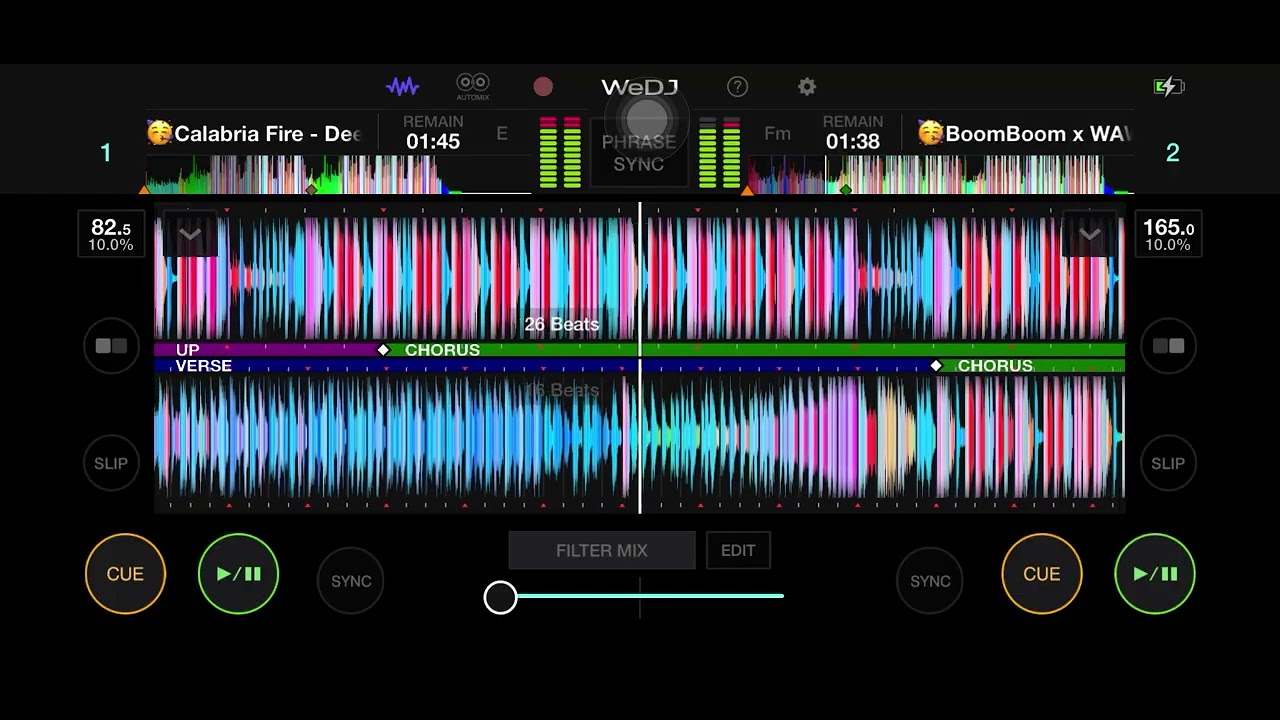1280x720 pixels.
Task: Tap the WeDJ logo
Action: [640, 87]
